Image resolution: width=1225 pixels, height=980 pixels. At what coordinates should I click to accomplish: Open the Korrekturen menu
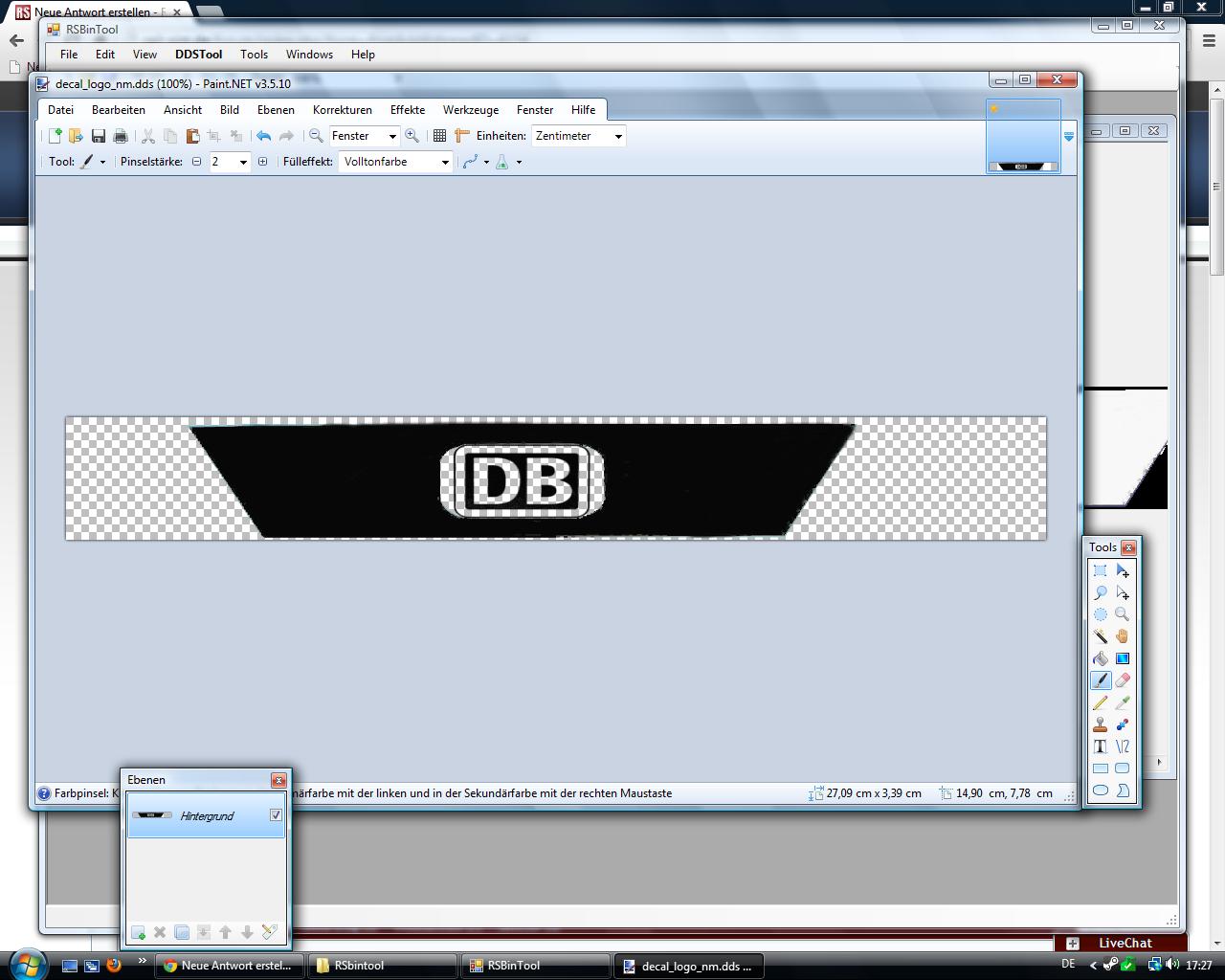click(x=343, y=110)
